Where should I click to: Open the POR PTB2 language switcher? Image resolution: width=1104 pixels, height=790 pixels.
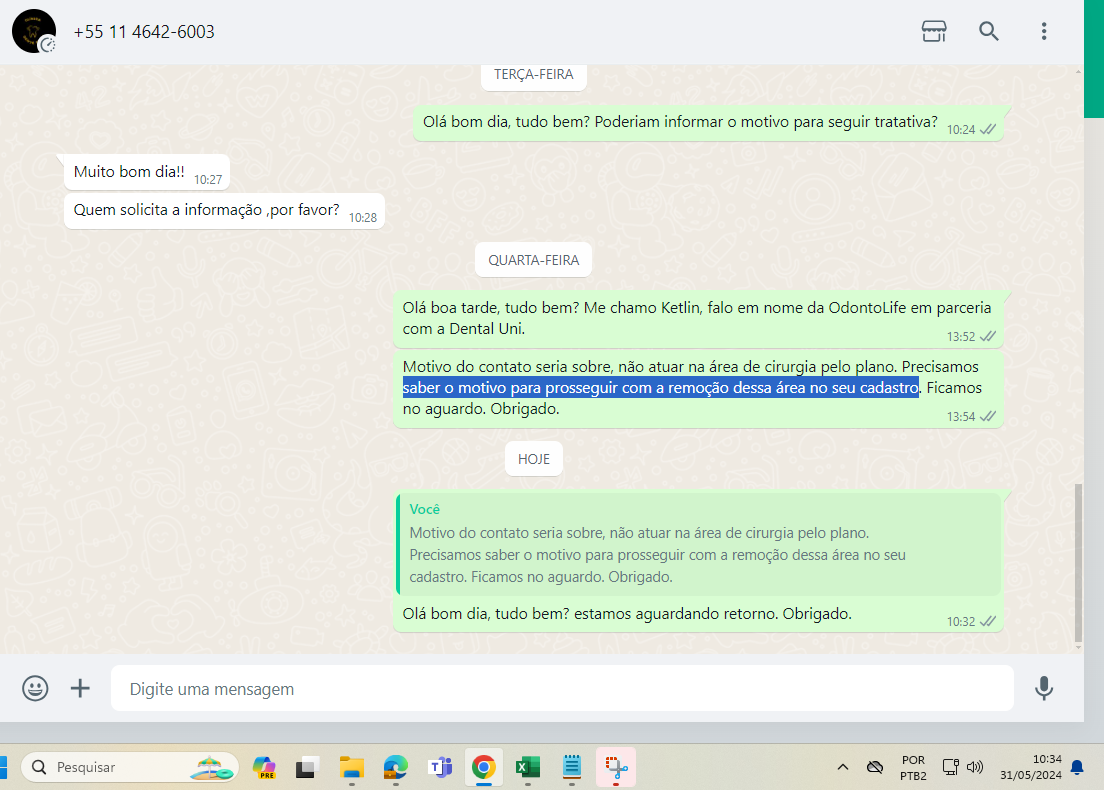pyautogui.click(x=912, y=767)
